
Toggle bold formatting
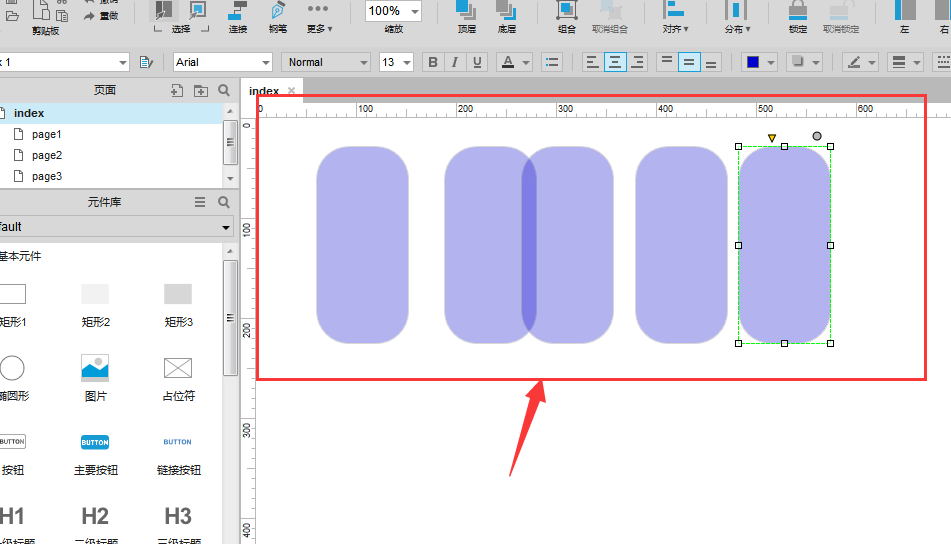pos(432,62)
